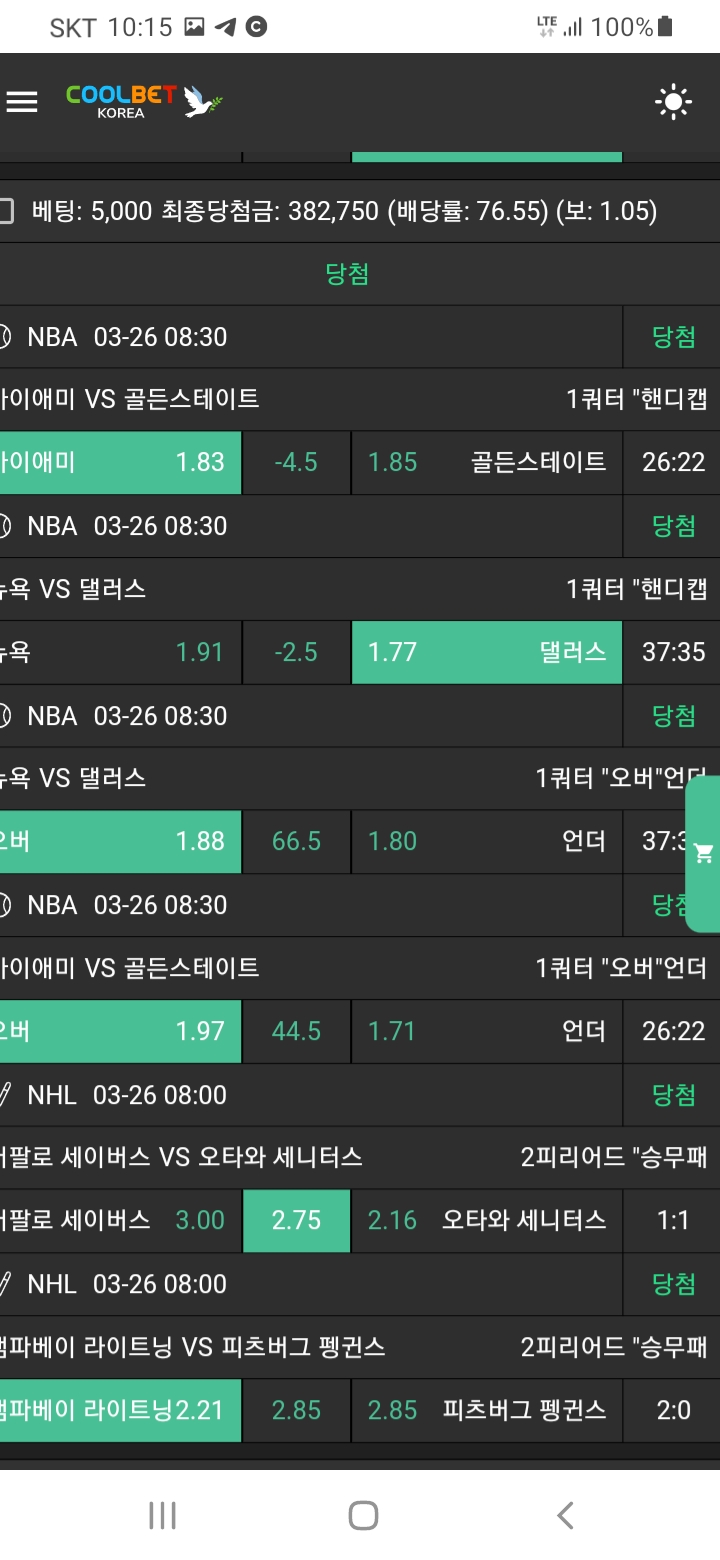Select 오버 1.88 at 66.5 line
The image size is (720, 1560).
pyautogui.click(x=120, y=841)
